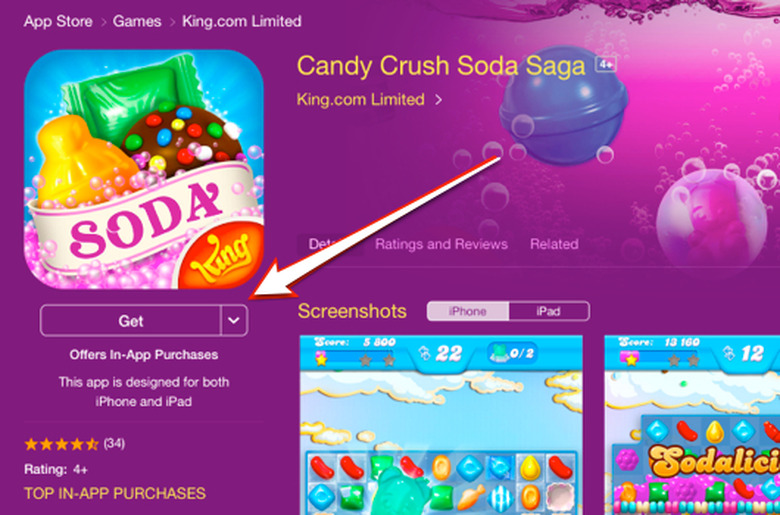Viewport: 780px width, 515px height.
Task: Navigate to Games breadcrumb
Action: click(x=137, y=21)
